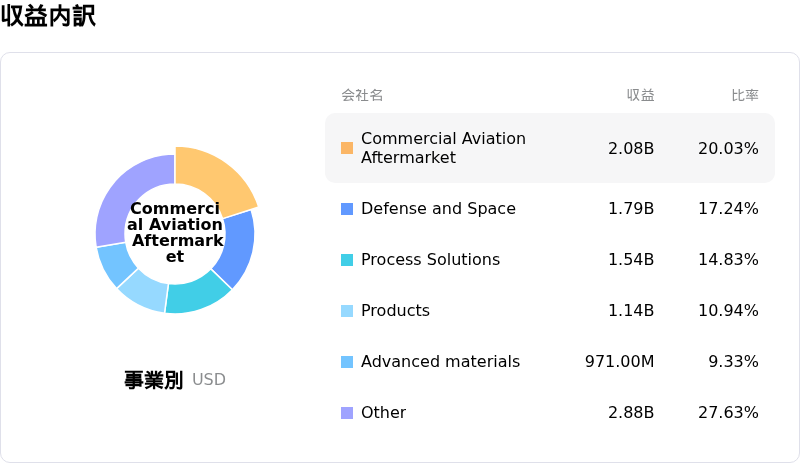Click the Advanced materials legend swatch
800x463 pixels.
click(347, 362)
